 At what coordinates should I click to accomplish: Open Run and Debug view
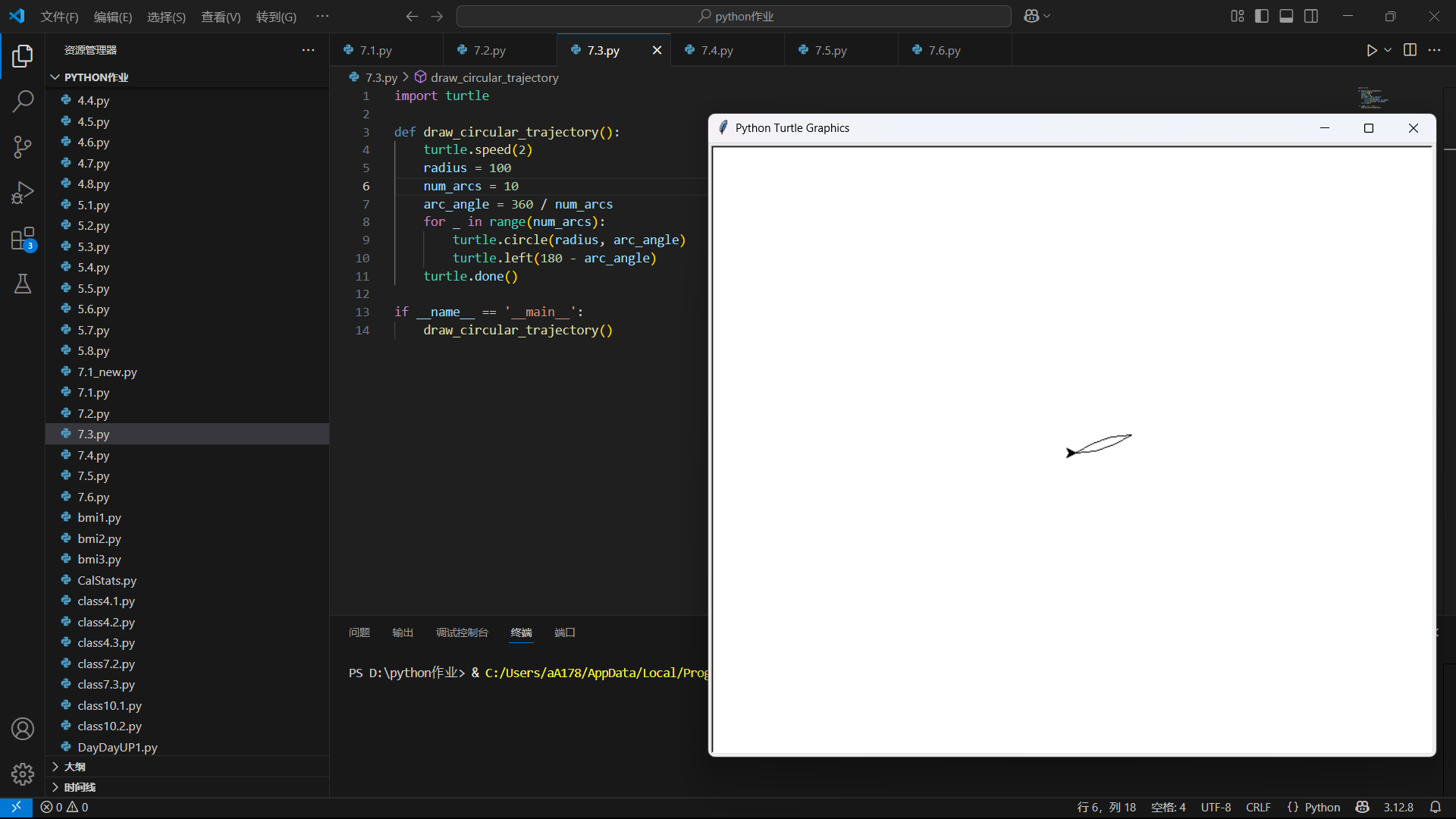click(23, 193)
